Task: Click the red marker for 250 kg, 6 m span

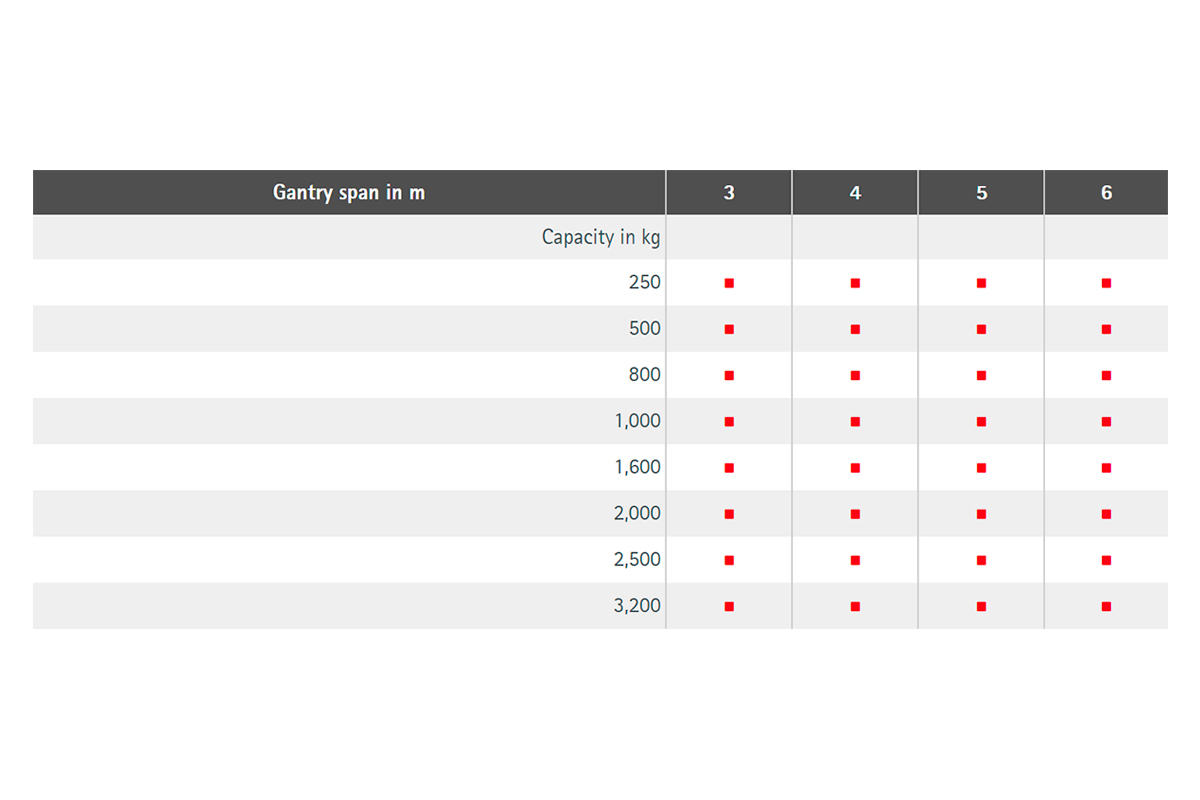Action: click(x=1106, y=283)
